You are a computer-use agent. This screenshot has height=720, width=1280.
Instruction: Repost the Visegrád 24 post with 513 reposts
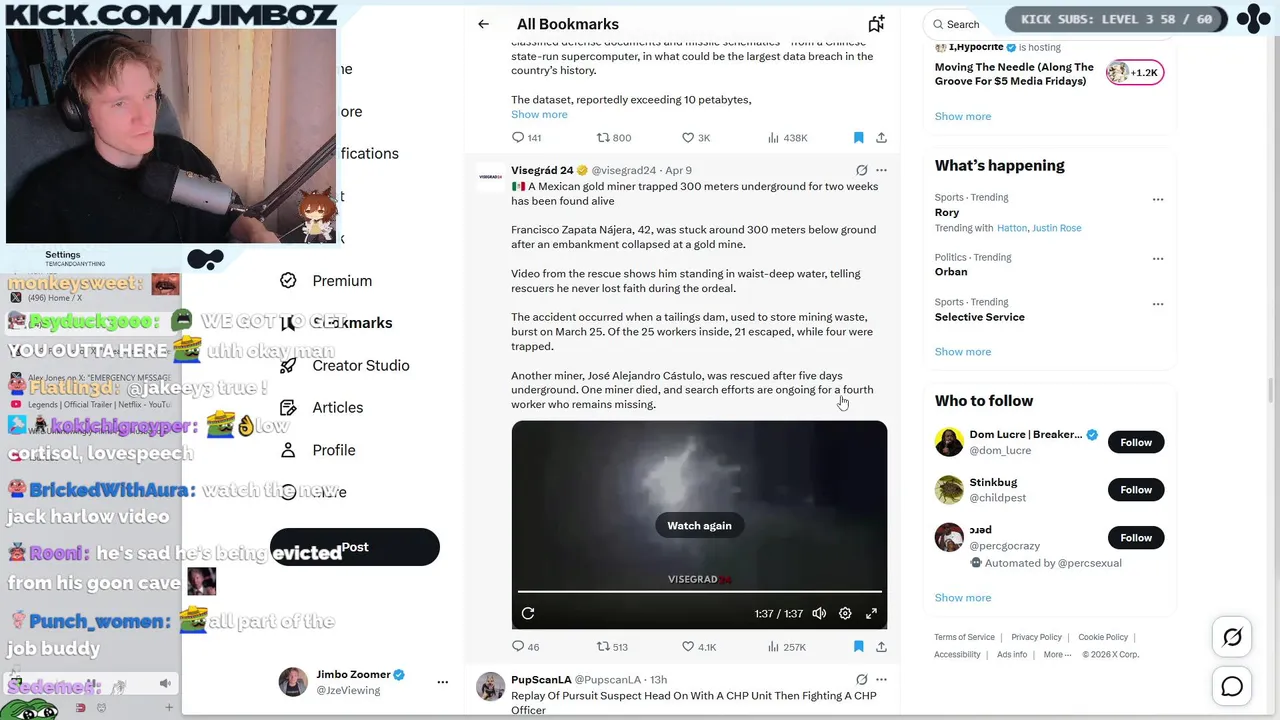(x=612, y=647)
